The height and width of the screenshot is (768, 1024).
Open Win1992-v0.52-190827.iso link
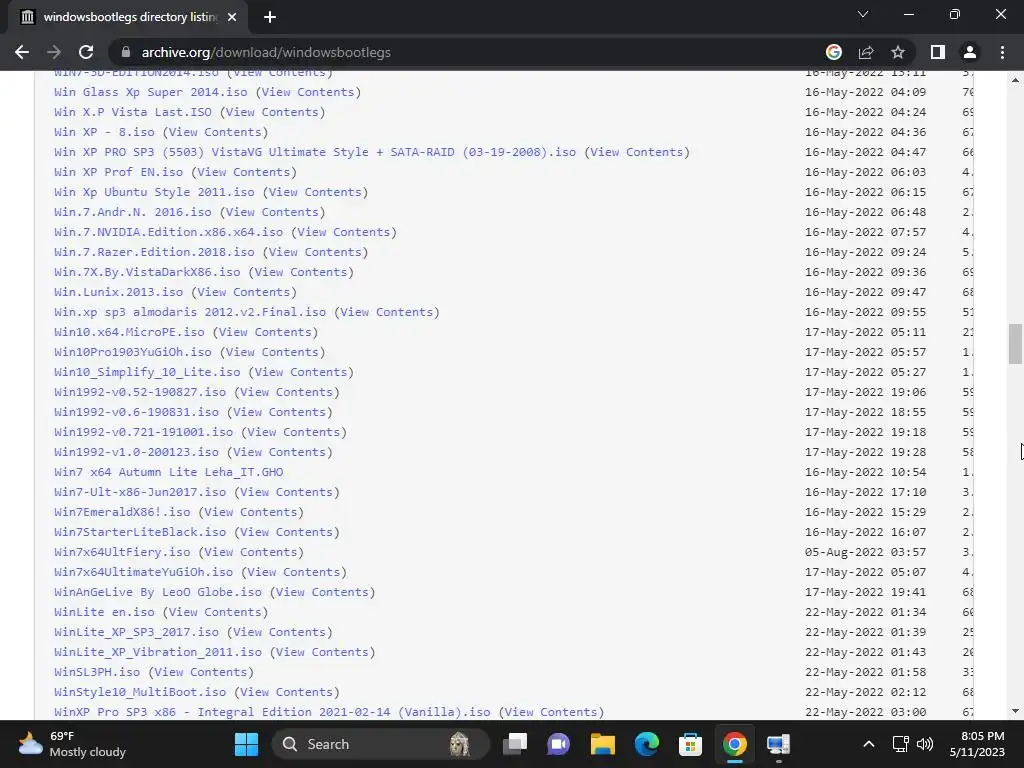(x=140, y=392)
